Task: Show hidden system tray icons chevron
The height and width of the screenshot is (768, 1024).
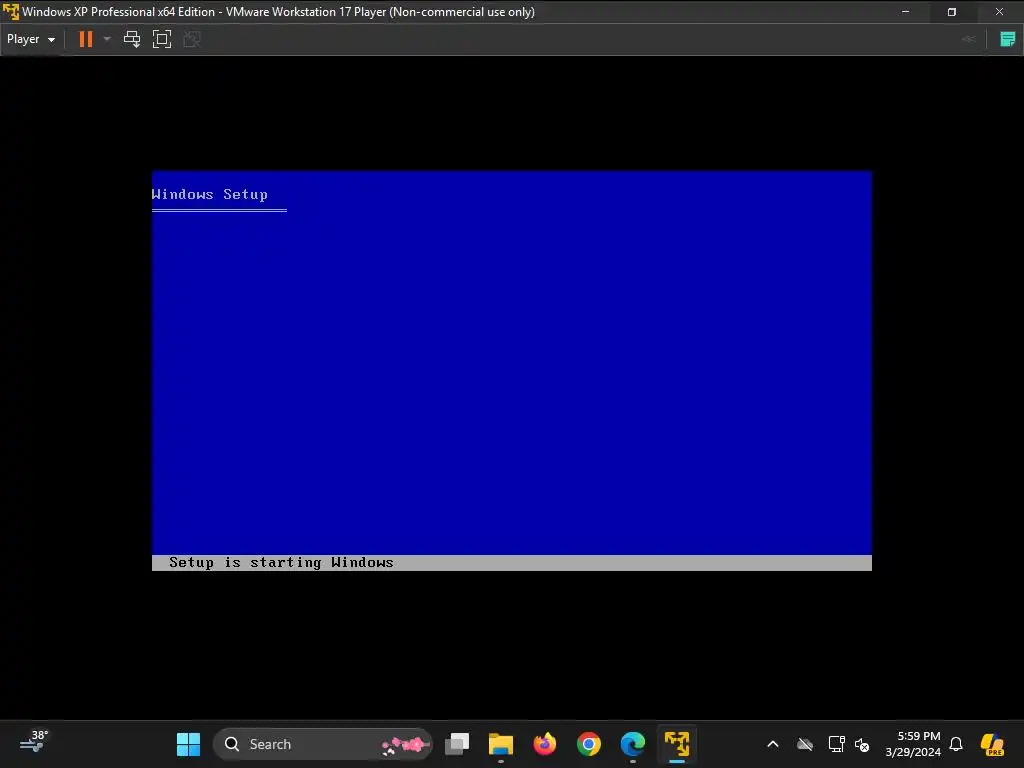Action: [773, 744]
